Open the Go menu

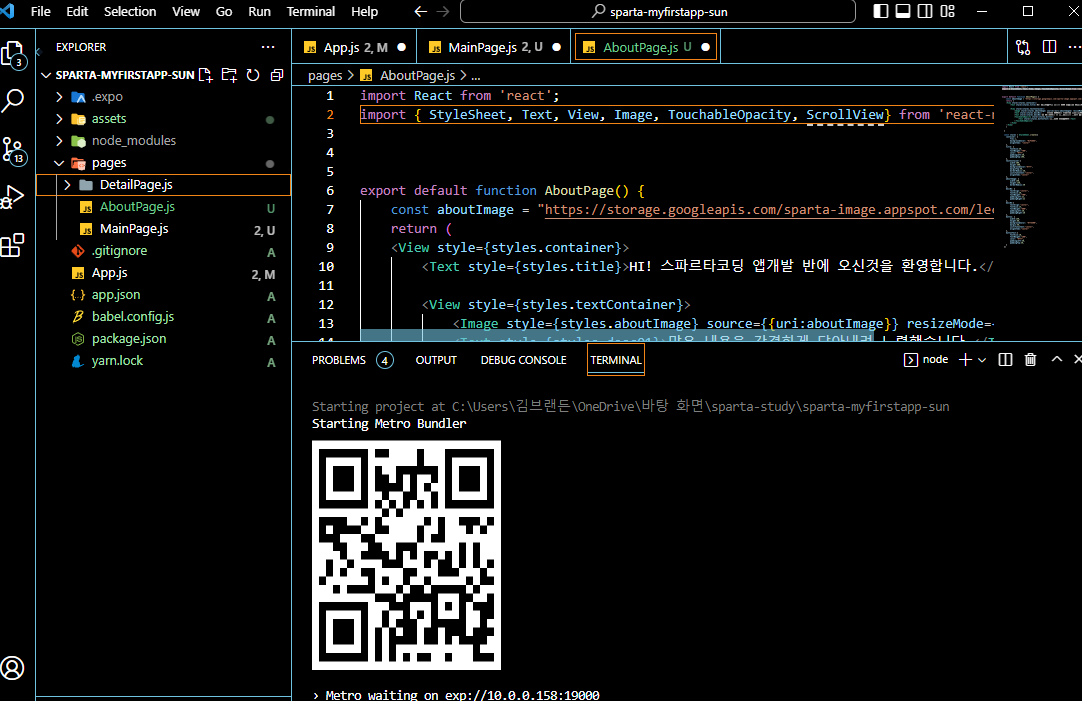224,12
